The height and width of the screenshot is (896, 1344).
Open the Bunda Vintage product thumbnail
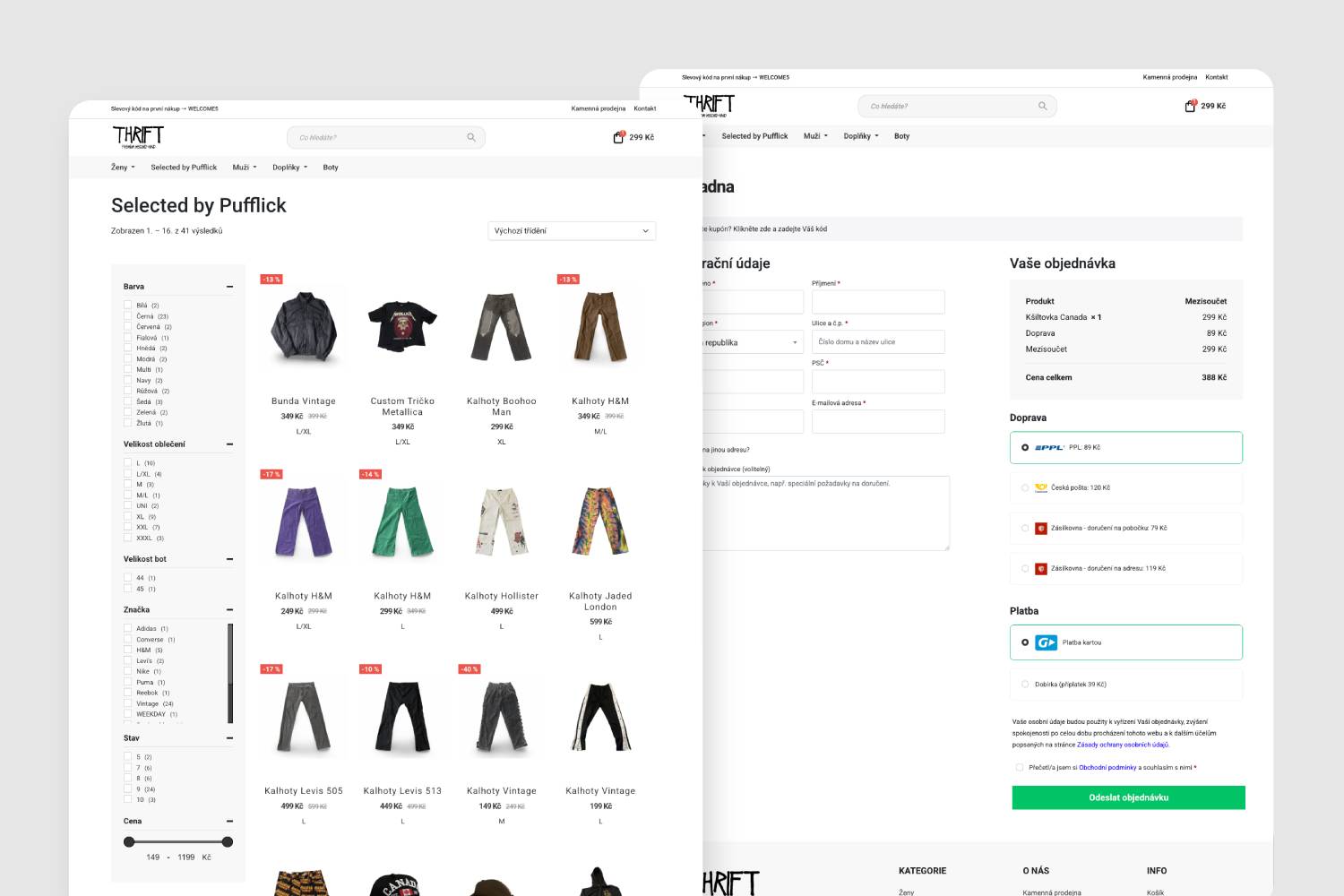coord(304,327)
